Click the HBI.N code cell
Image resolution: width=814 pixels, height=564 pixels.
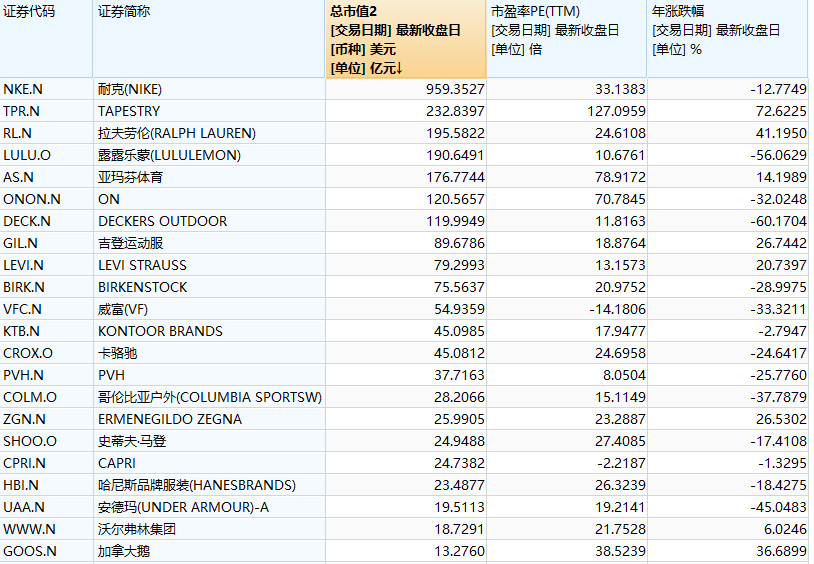coord(46,485)
